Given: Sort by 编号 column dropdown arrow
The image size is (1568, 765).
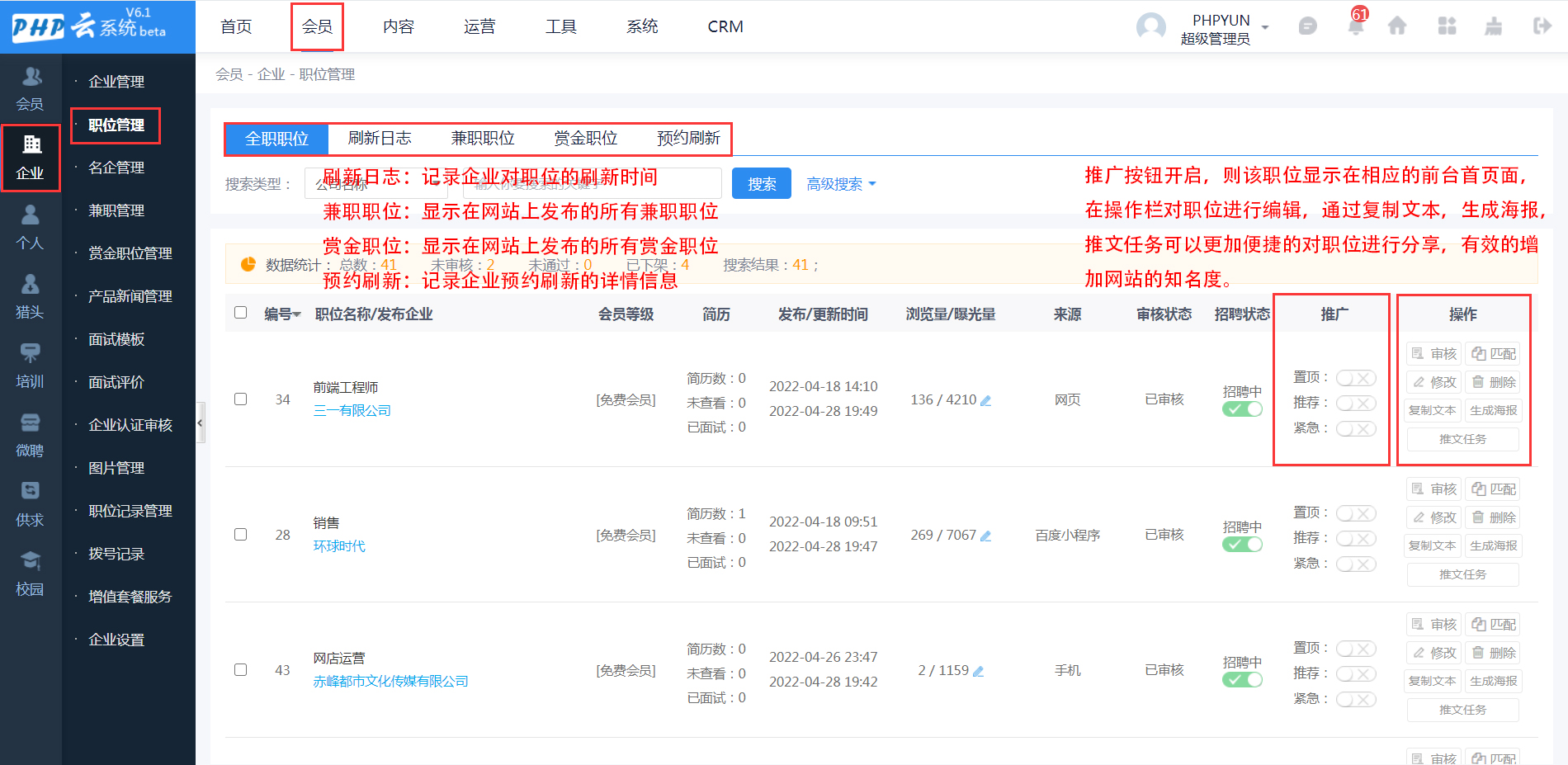Looking at the screenshot, I should pos(297,315).
